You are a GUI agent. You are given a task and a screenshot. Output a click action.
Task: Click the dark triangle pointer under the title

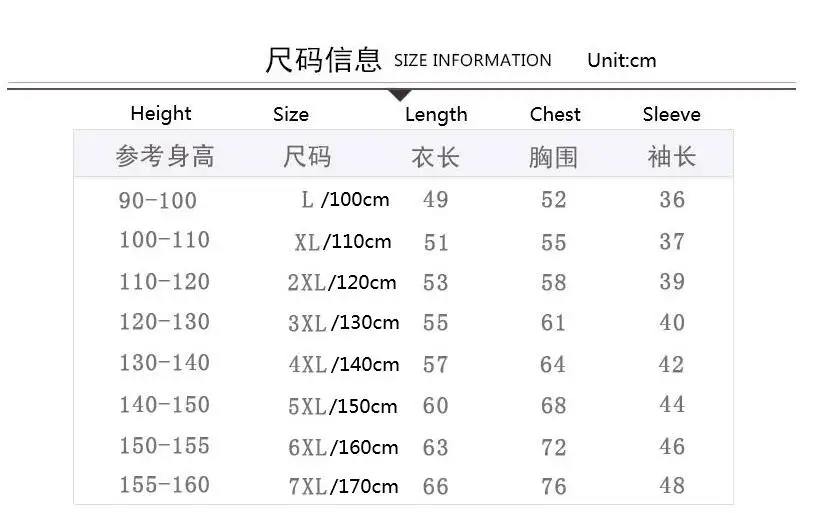400,96
